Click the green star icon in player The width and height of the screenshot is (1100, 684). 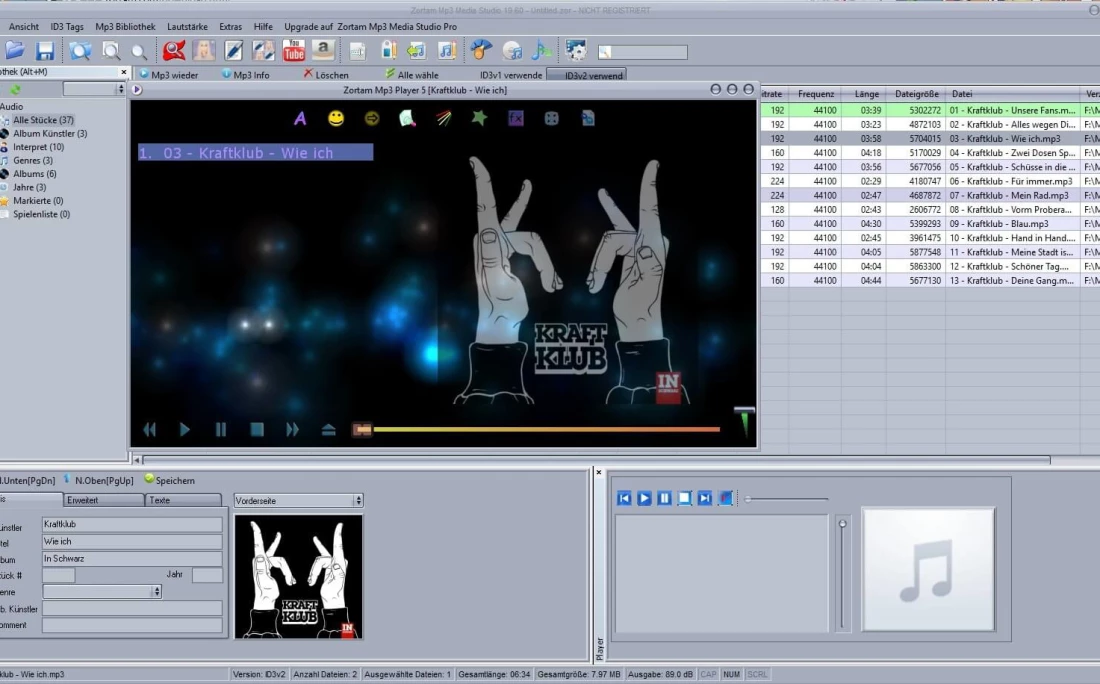tap(479, 118)
